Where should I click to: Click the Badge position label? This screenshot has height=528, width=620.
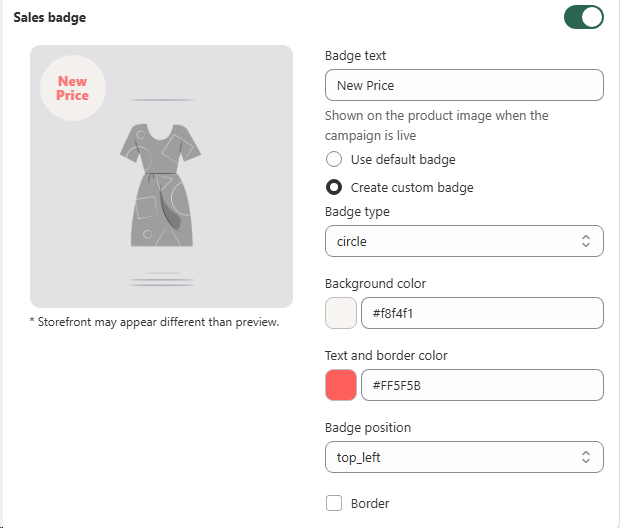[x=368, y=428]
